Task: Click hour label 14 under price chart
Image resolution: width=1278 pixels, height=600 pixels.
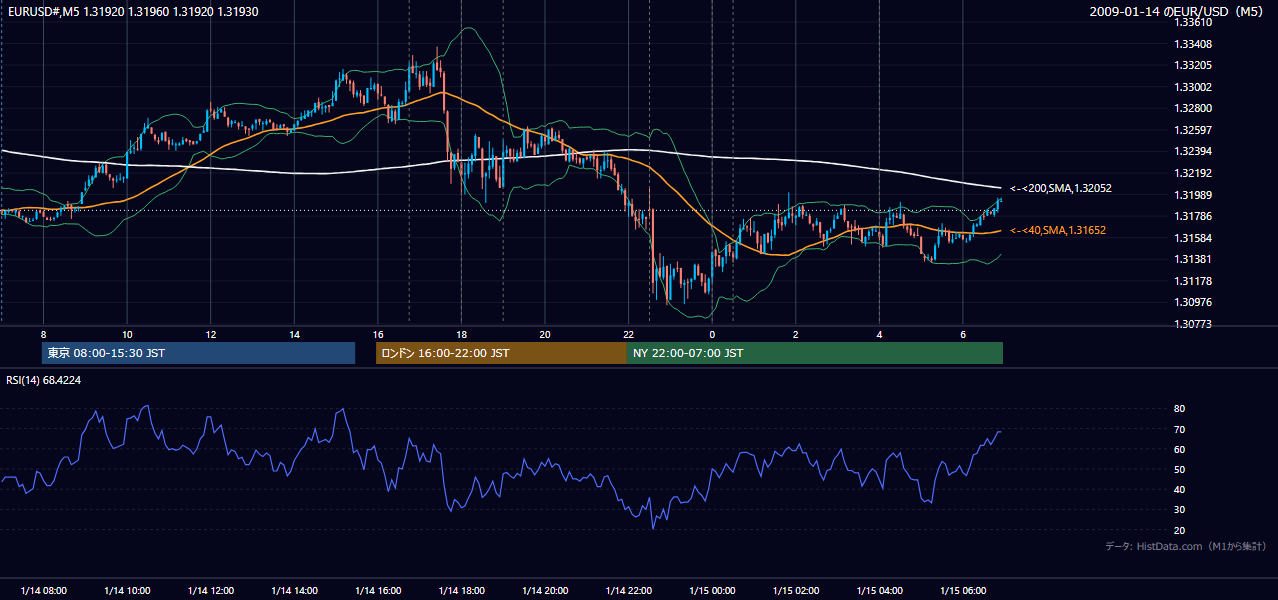Action: [294, 334]
